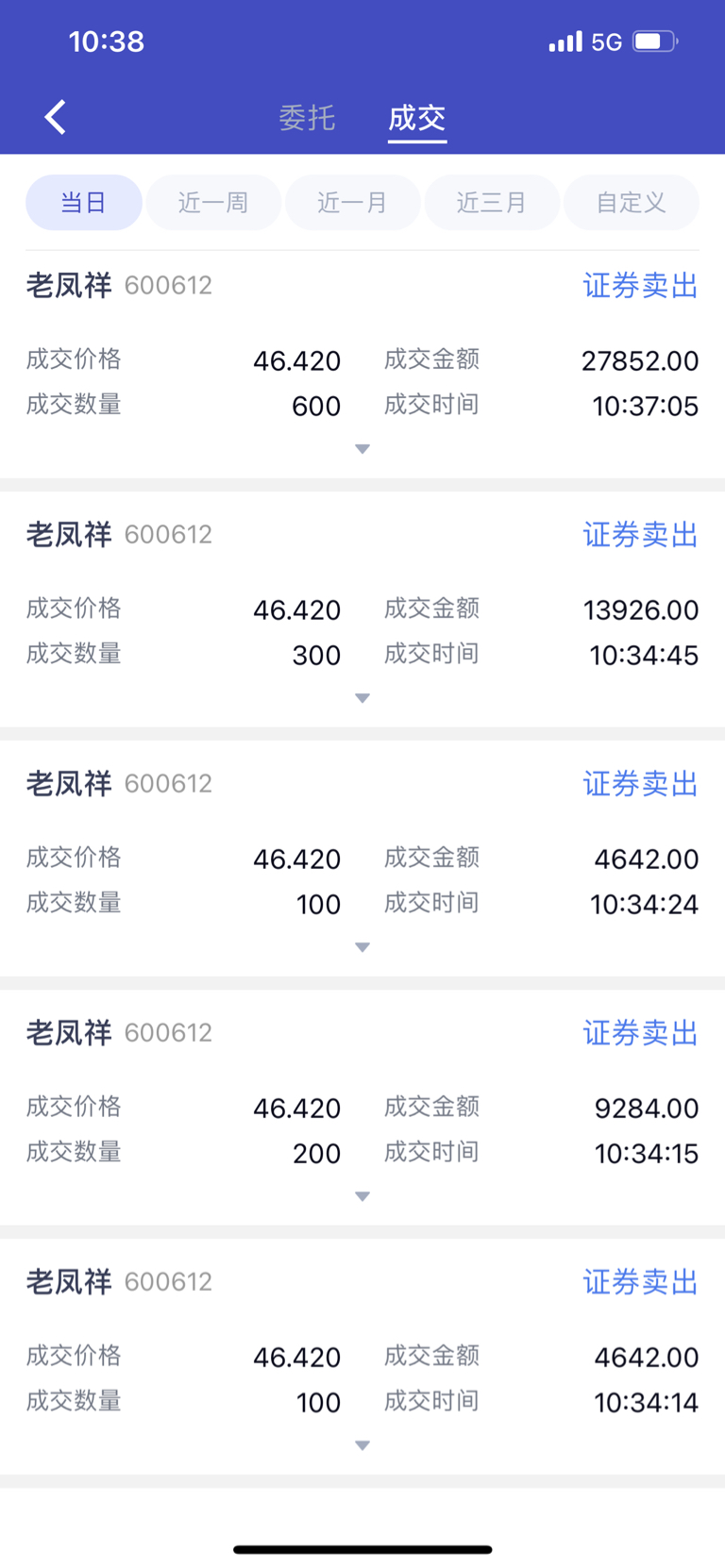Tap the back arrow icon

(x=56, y=118)
